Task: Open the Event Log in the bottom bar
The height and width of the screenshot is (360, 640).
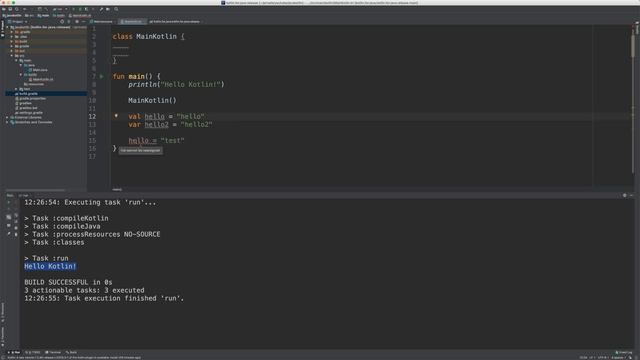Action: pos(624,352)
